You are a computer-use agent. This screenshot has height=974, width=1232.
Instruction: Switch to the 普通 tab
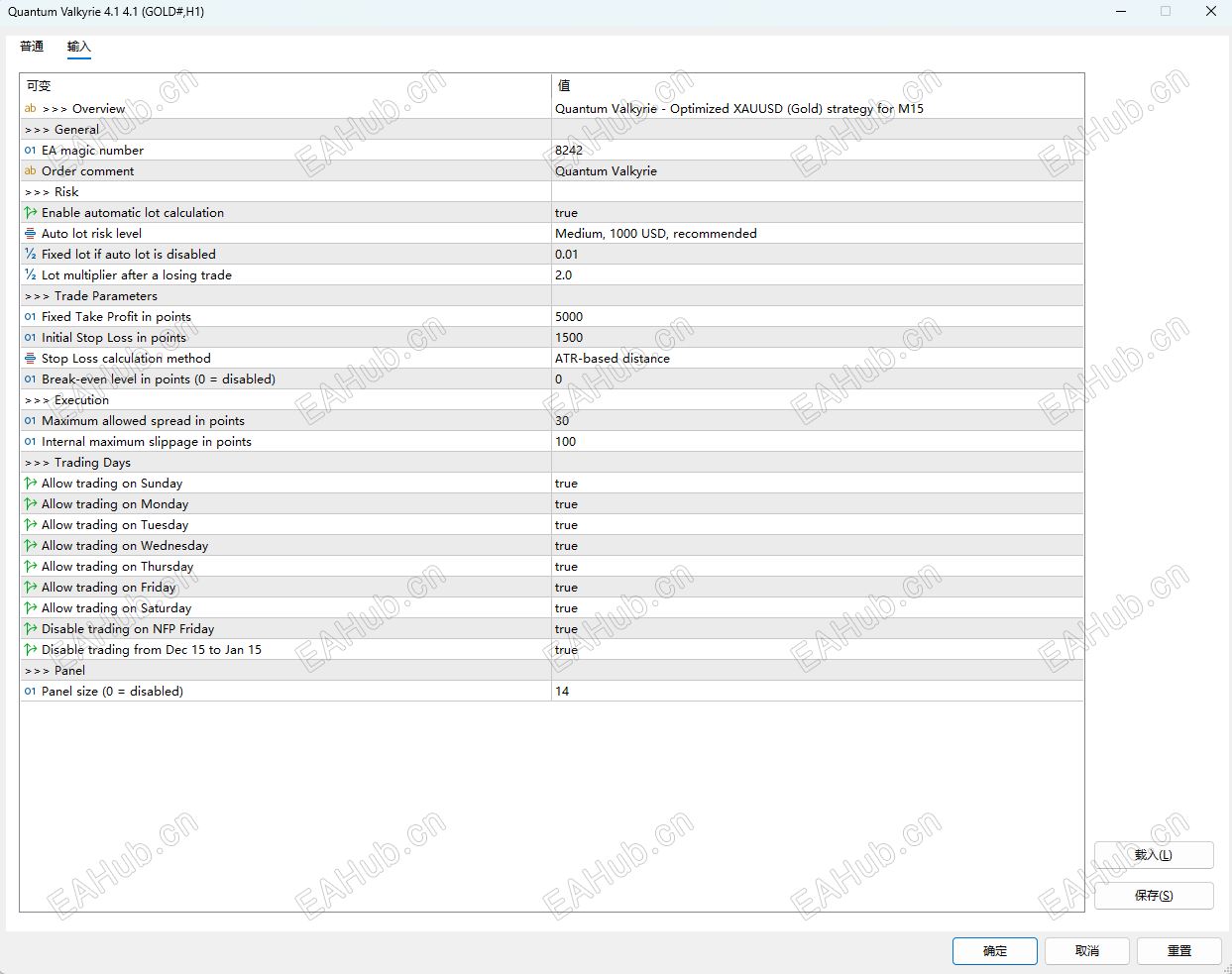point(32,47)
